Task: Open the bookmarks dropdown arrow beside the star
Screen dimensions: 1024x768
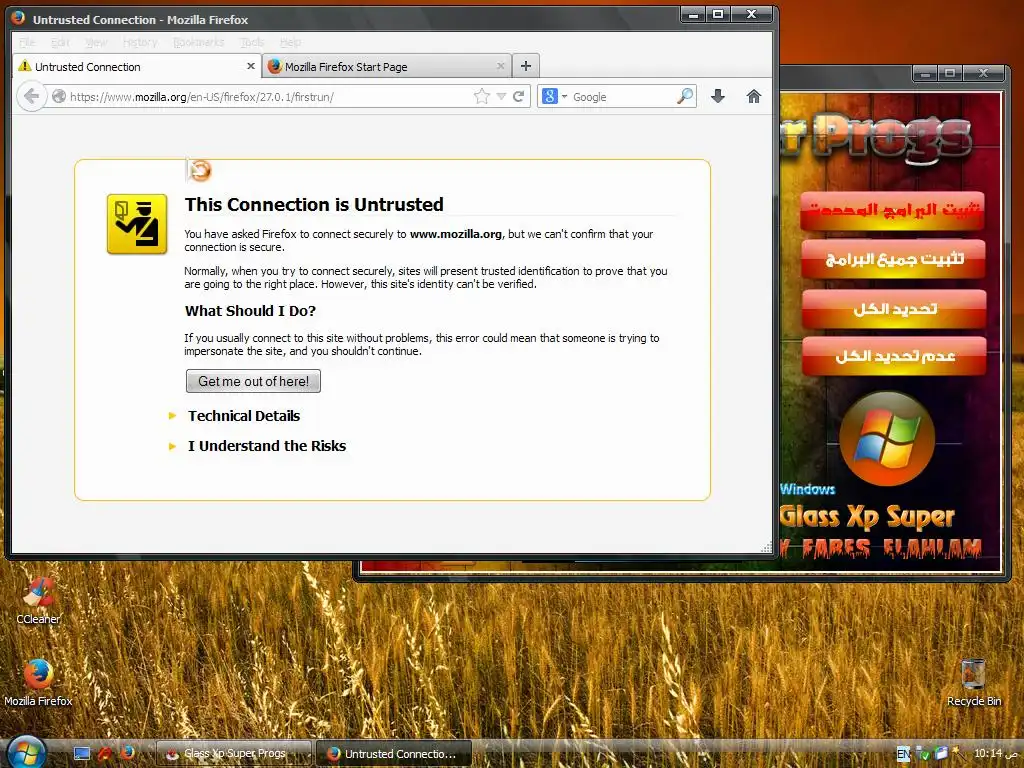Action: [501, 97]
